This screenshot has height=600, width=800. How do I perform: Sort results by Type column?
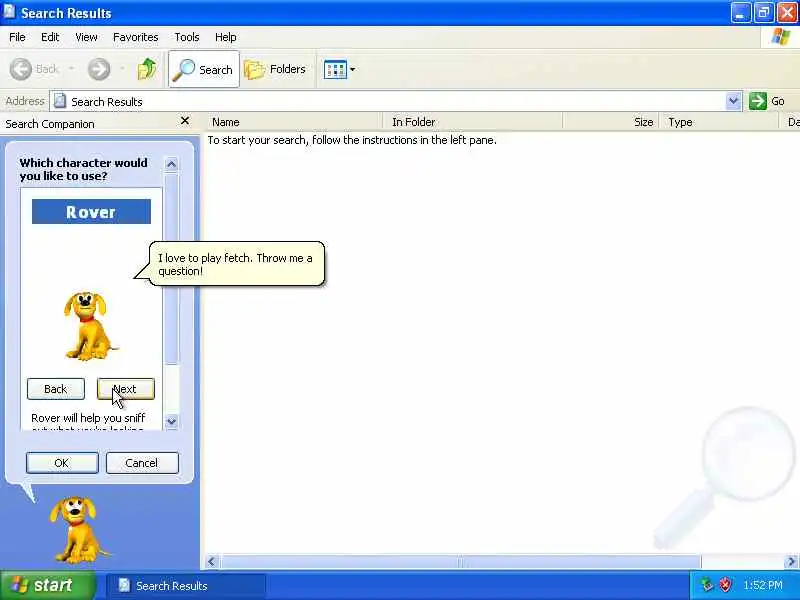click(x=719, y=122)
